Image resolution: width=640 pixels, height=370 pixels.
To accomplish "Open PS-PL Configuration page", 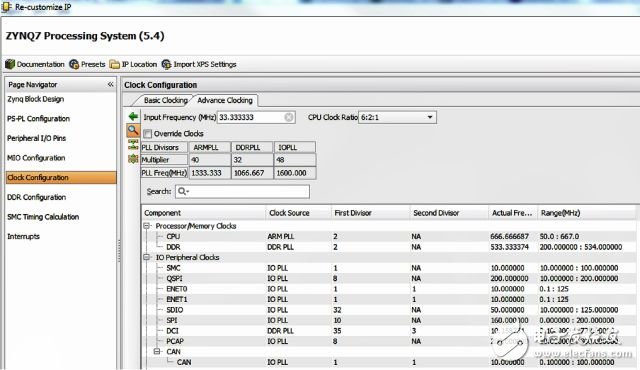I will pos(38,119).
